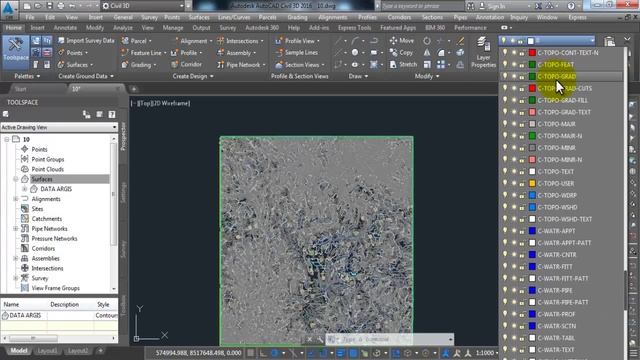Viewport: 640px width, 360px height.
Task: Click the command line close X icon
Action: tap(309, 339)
